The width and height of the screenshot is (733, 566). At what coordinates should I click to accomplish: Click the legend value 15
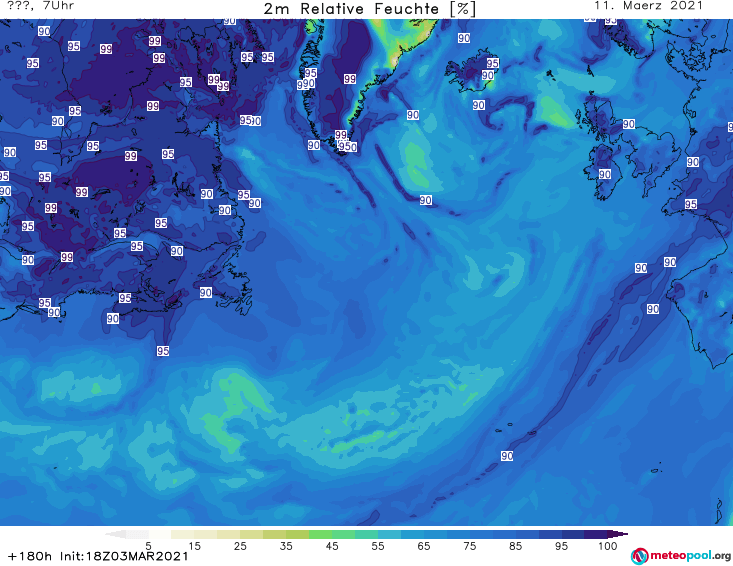click(194, 546)
